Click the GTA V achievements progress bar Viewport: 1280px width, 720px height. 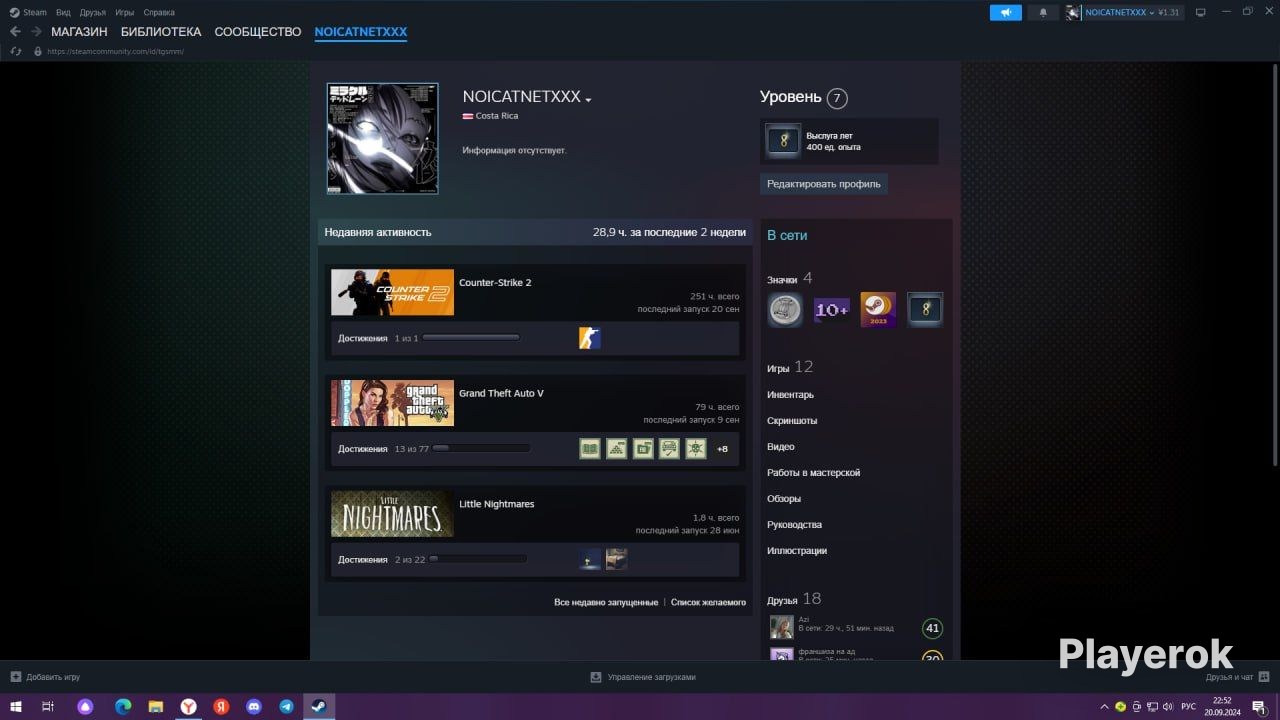481,449
